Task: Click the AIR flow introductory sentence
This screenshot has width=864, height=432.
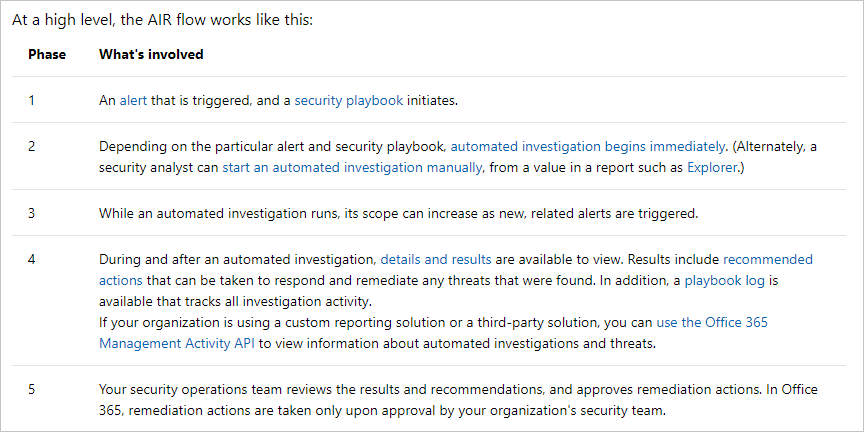Action: (163, 21)
